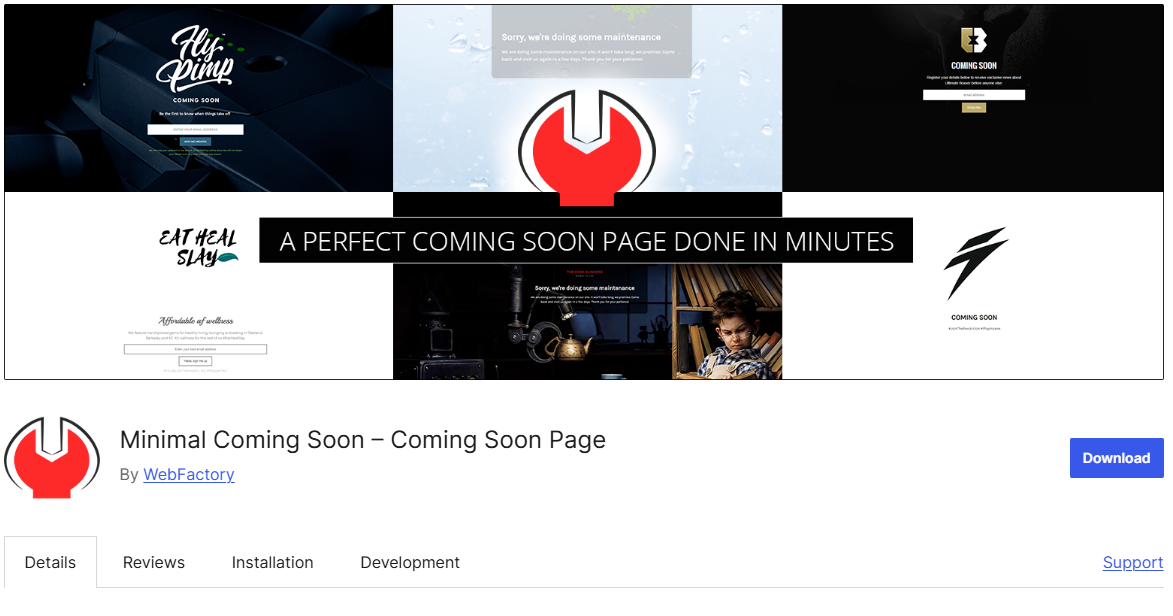Screen dimensions: 1173x616
Task: Open the Support link
Action: (1133, 562)
